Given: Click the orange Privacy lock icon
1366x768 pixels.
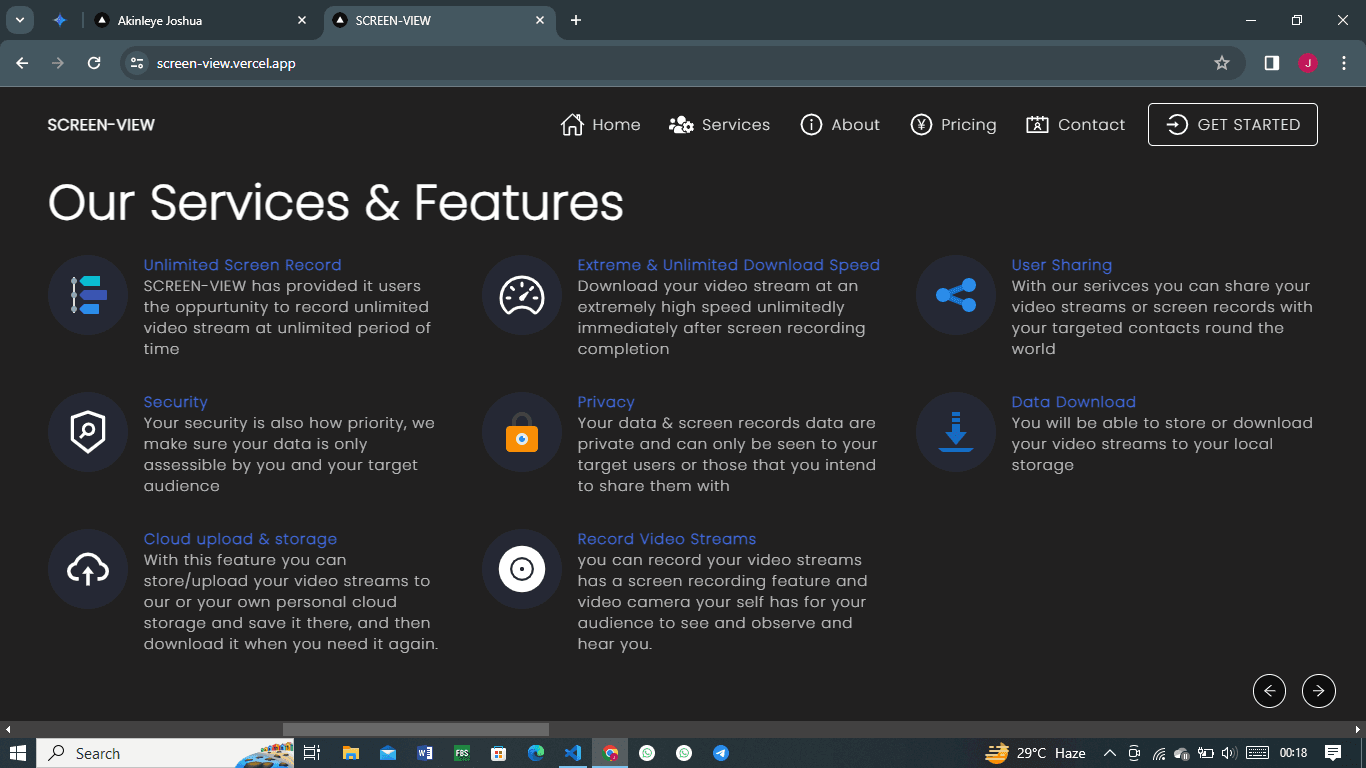Looking at the screenshot, I should point(522,432).
